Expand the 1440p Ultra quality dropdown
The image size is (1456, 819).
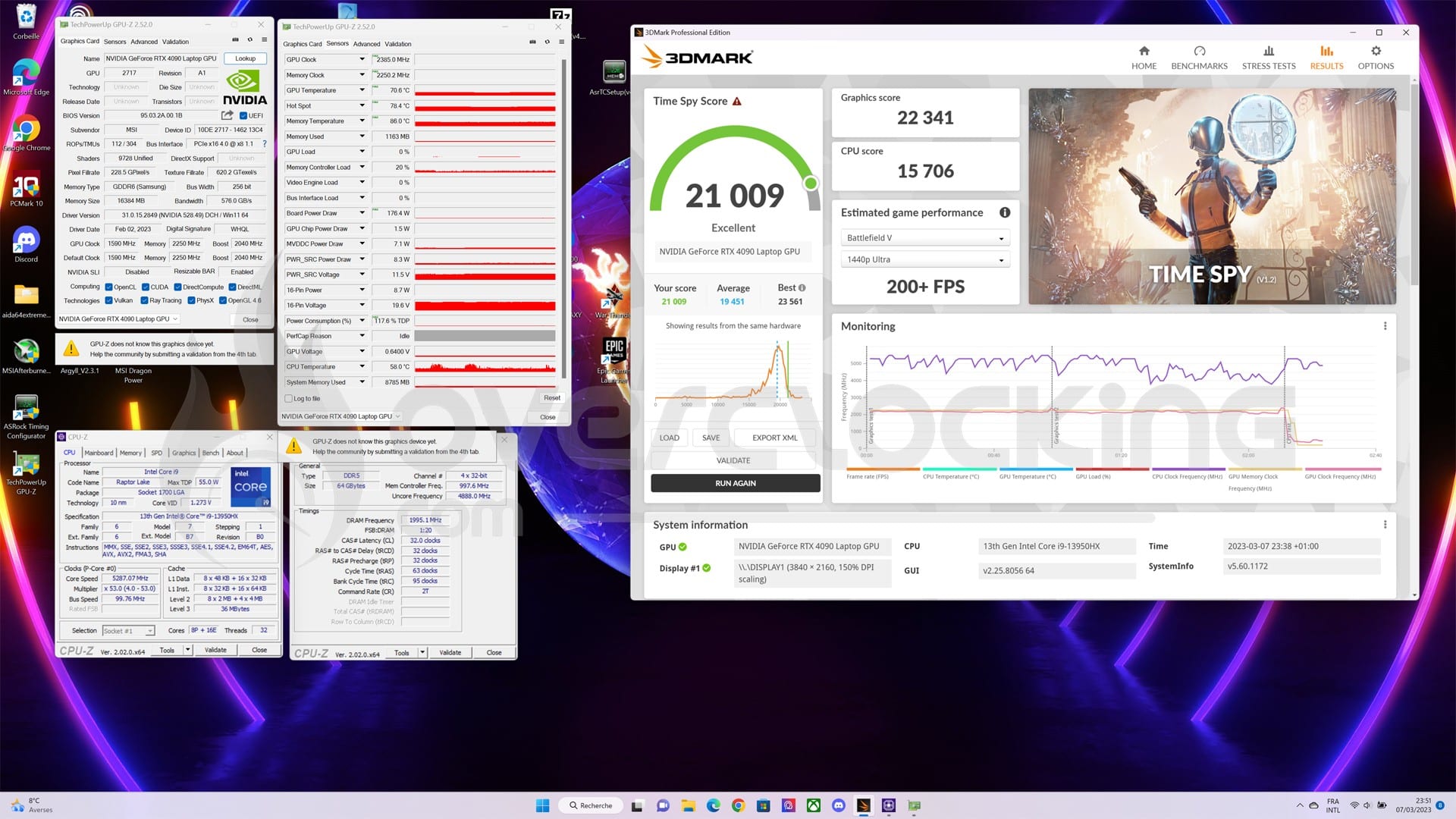coord(924,260)
